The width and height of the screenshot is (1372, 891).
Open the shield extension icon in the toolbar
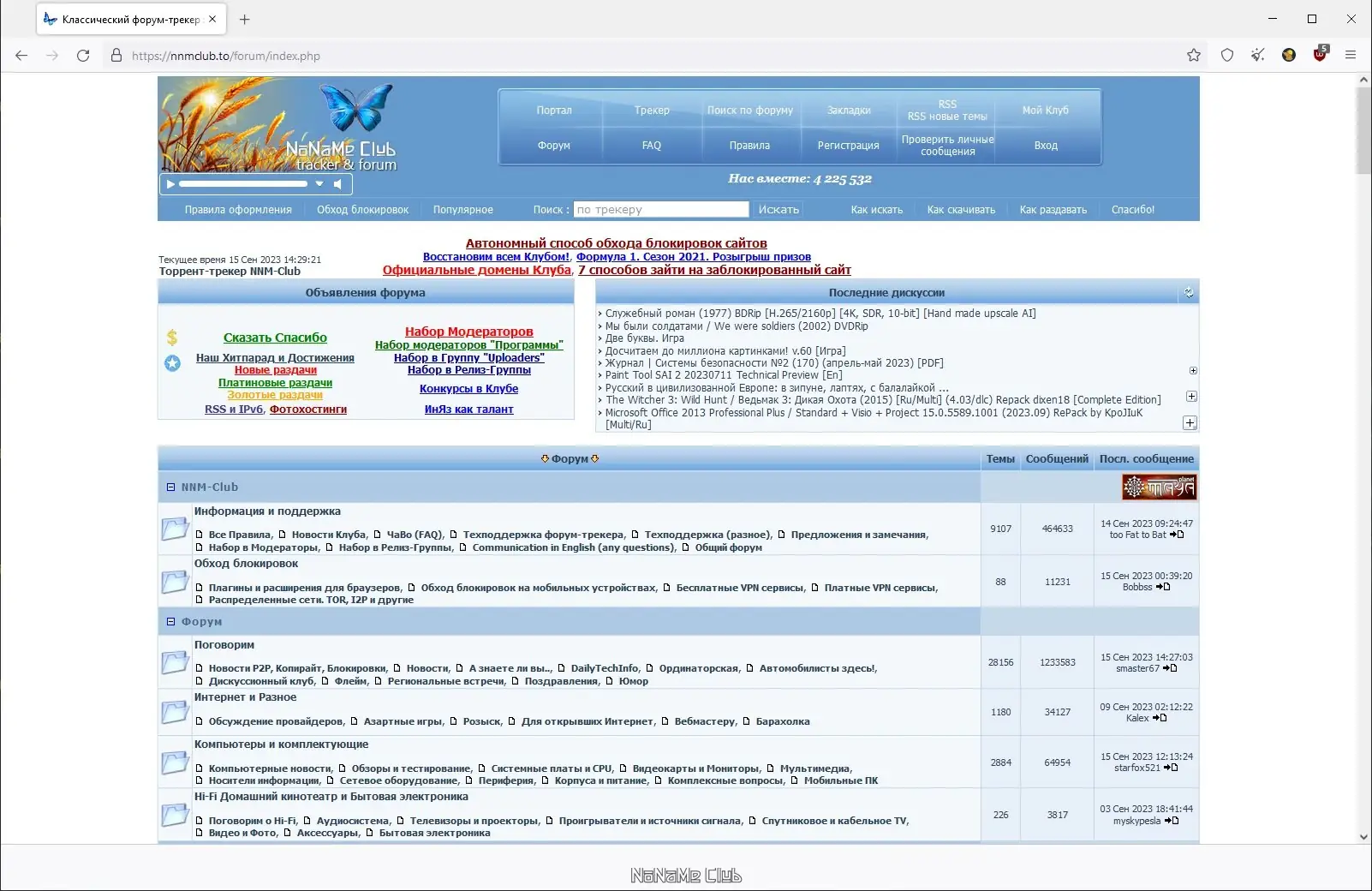pyautogui.click(x=1227, y=56)
